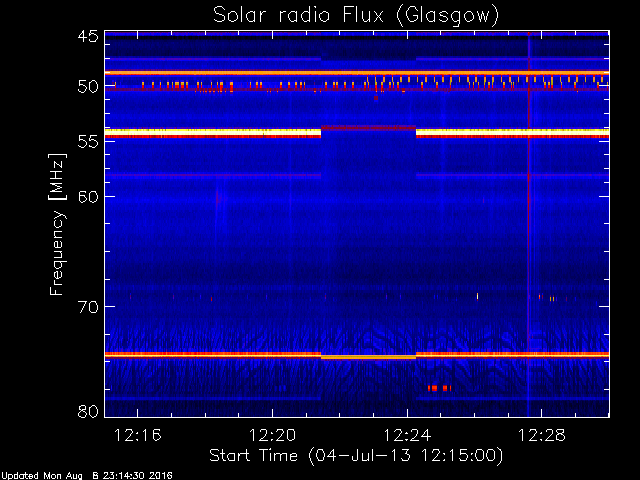Click the "Frequency [MHz]" axis label
The height and width of the screenshot is (480, 640).
57,224
